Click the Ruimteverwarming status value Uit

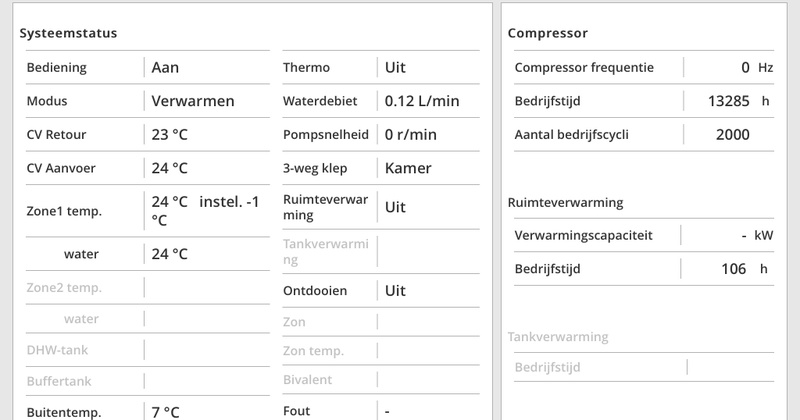click(x=395, y=207)
